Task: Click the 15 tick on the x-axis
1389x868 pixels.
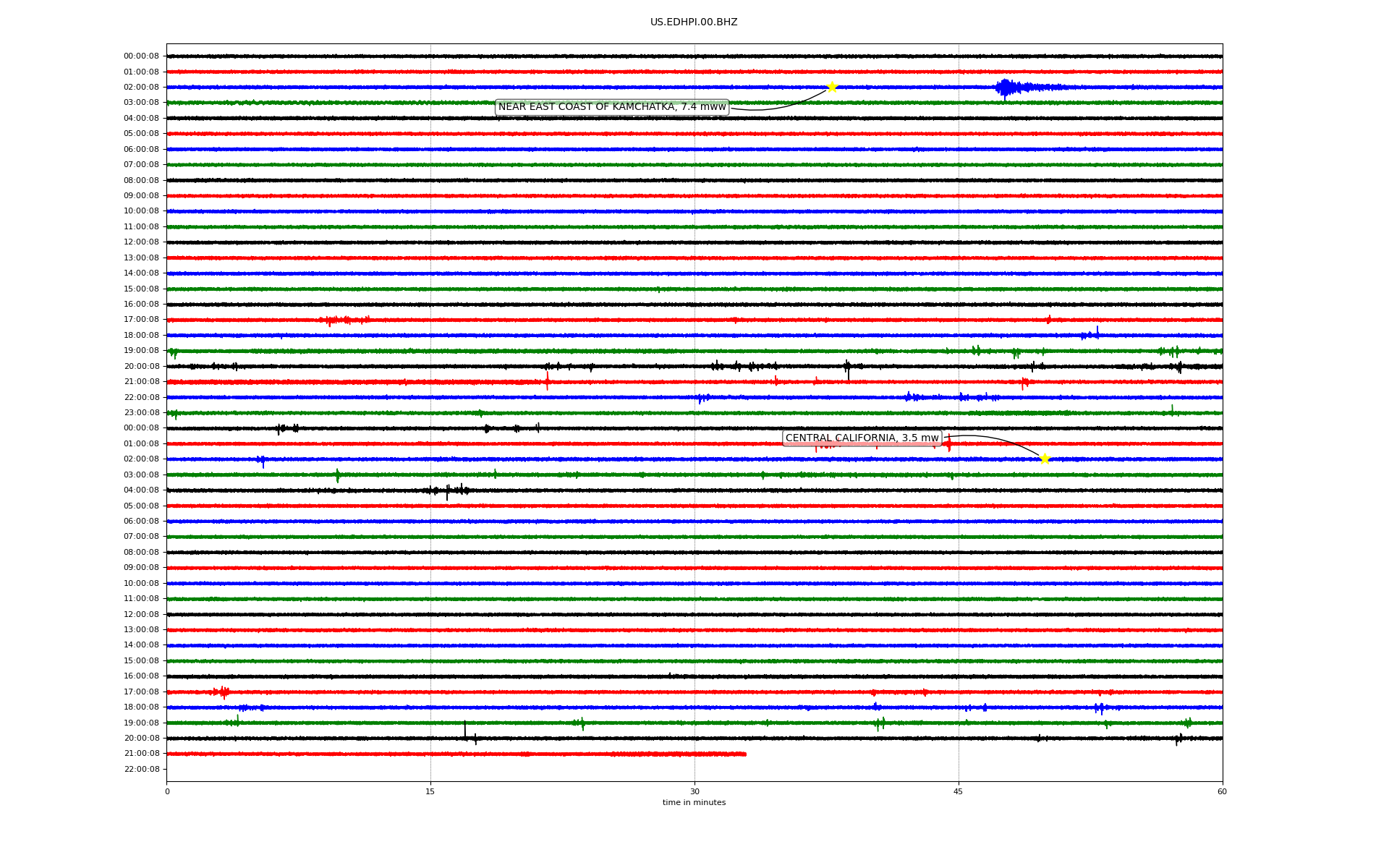Action: (x=430, y=791)
